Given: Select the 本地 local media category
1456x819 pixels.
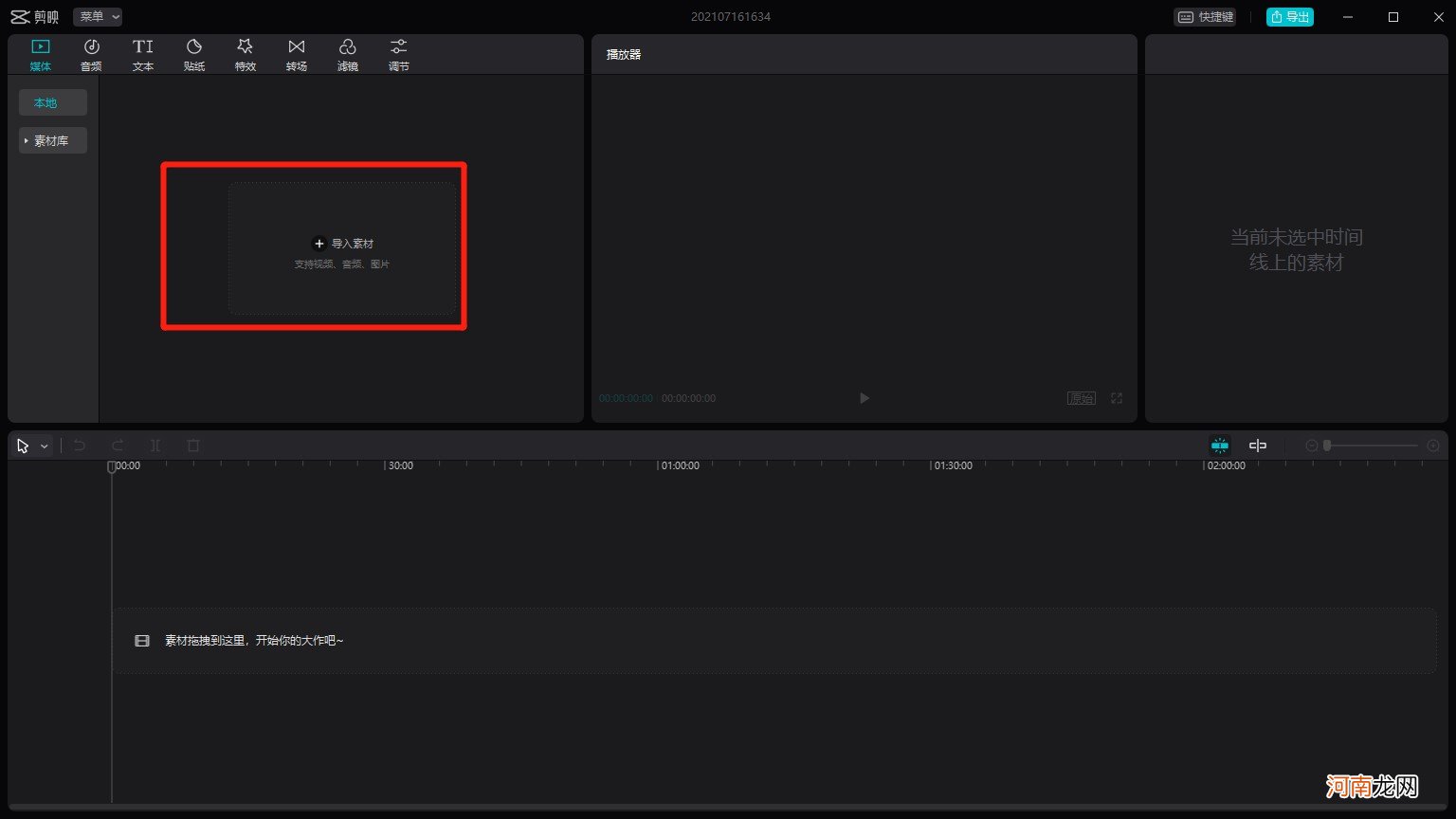Looking at the screenshot, I should click(x=53, y=102).
